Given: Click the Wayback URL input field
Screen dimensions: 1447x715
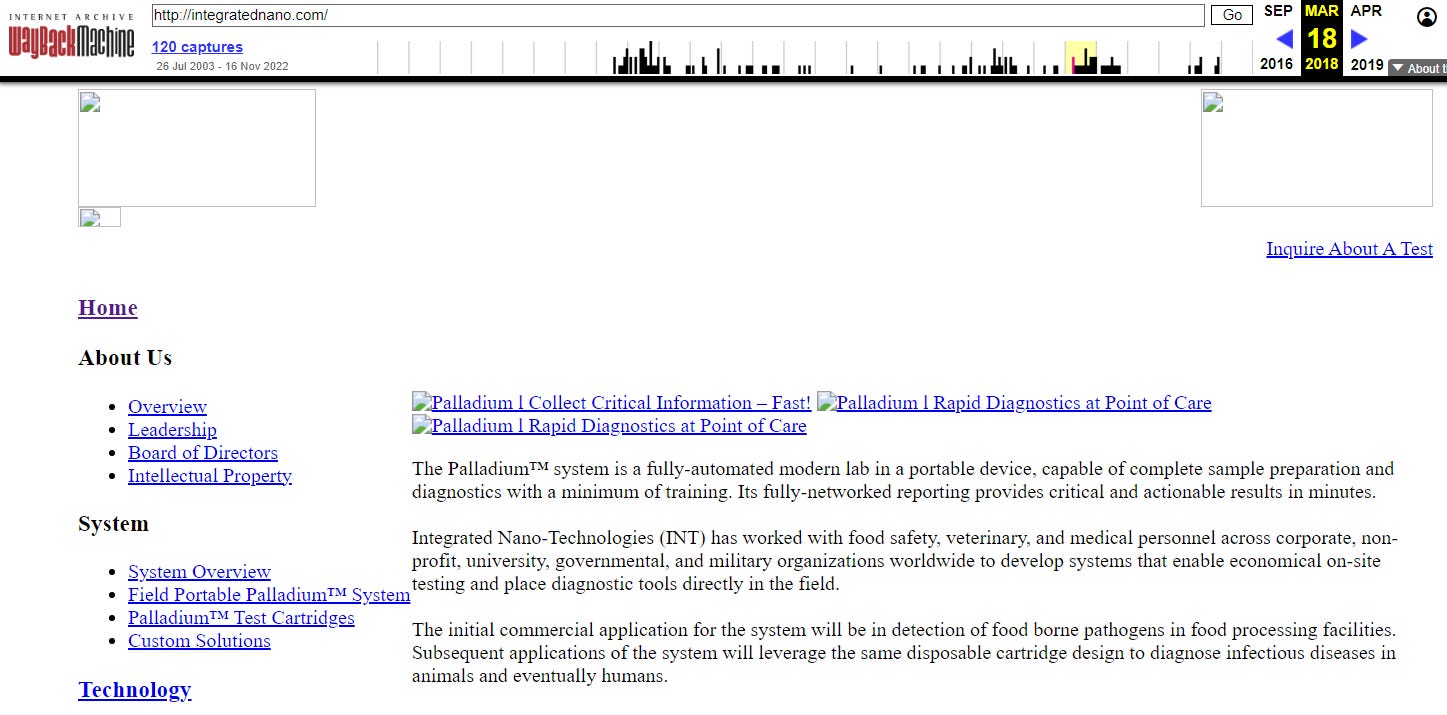Looking at the screenshot, I should [678, 15].
